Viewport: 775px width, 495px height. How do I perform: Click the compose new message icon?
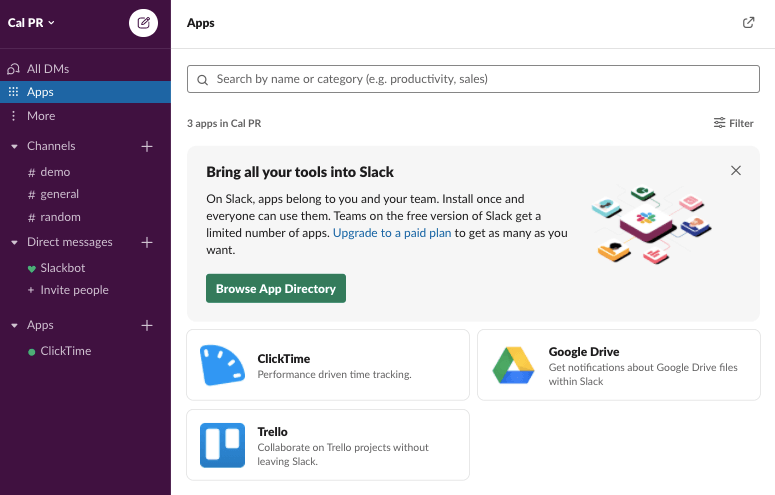tap(144, 22)
